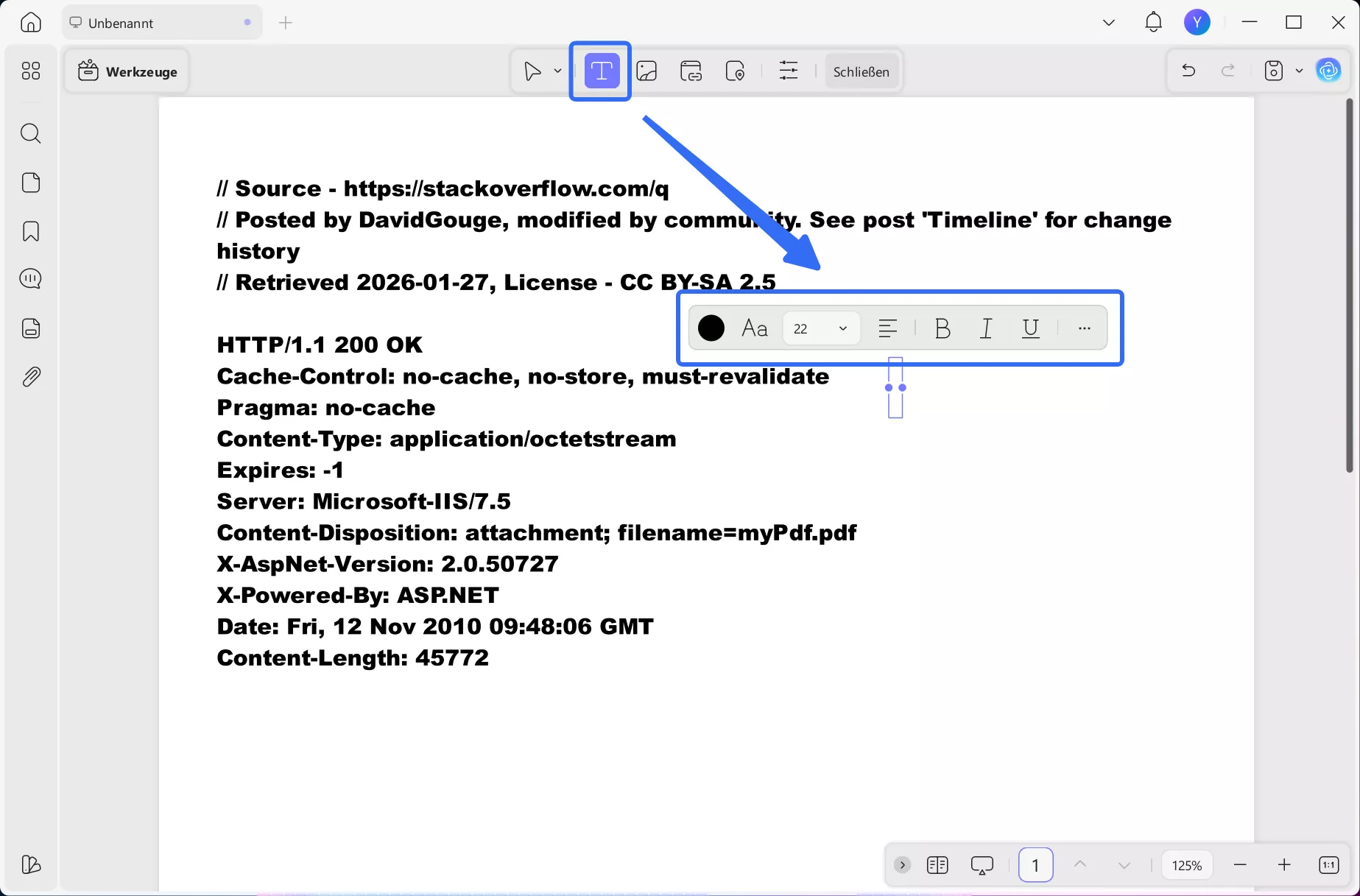Click the Schließen button

click(x=862, y=71)
